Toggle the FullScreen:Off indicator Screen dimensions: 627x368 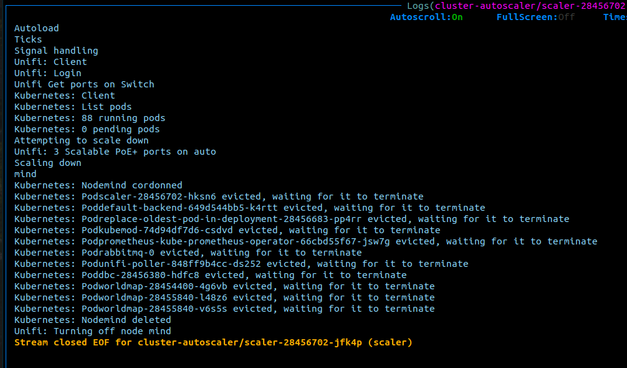coord(535,17)
